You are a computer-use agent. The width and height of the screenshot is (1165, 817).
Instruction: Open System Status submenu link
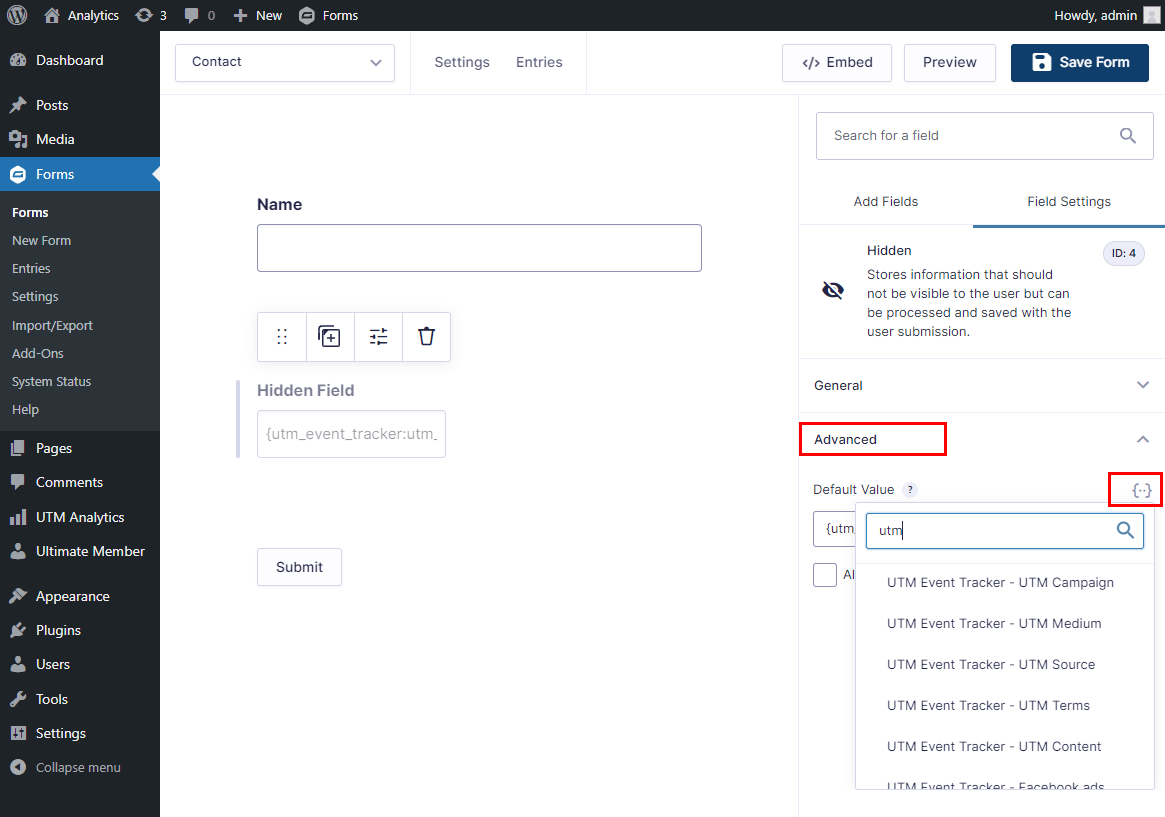51,381
